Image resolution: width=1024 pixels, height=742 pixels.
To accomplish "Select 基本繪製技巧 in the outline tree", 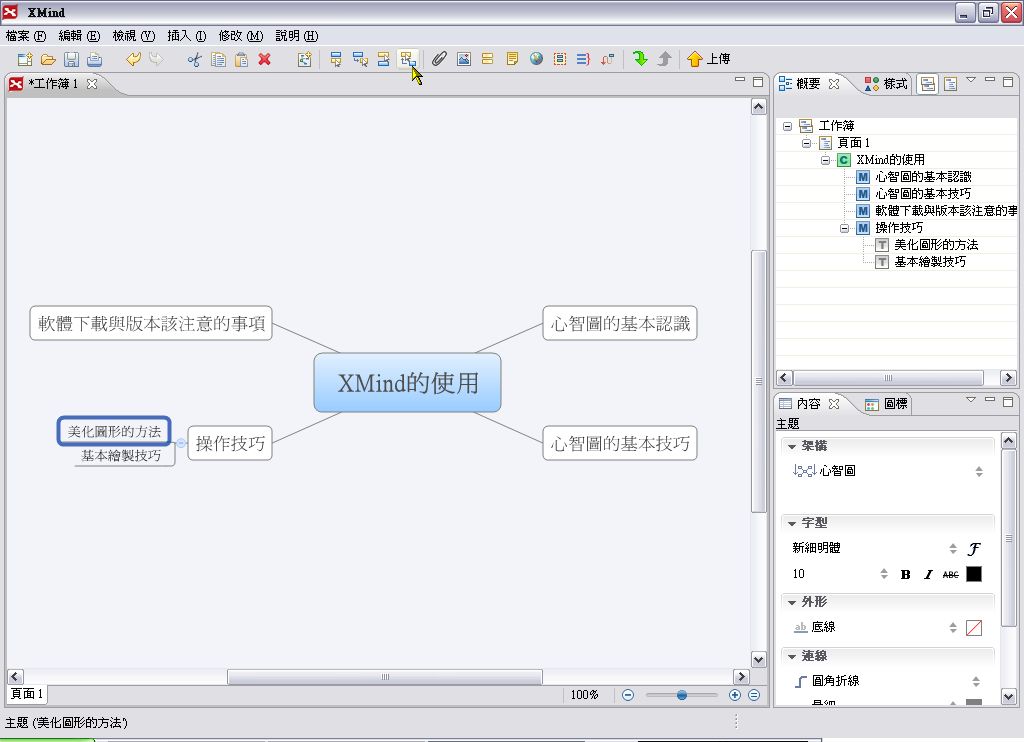I will 930,262.
